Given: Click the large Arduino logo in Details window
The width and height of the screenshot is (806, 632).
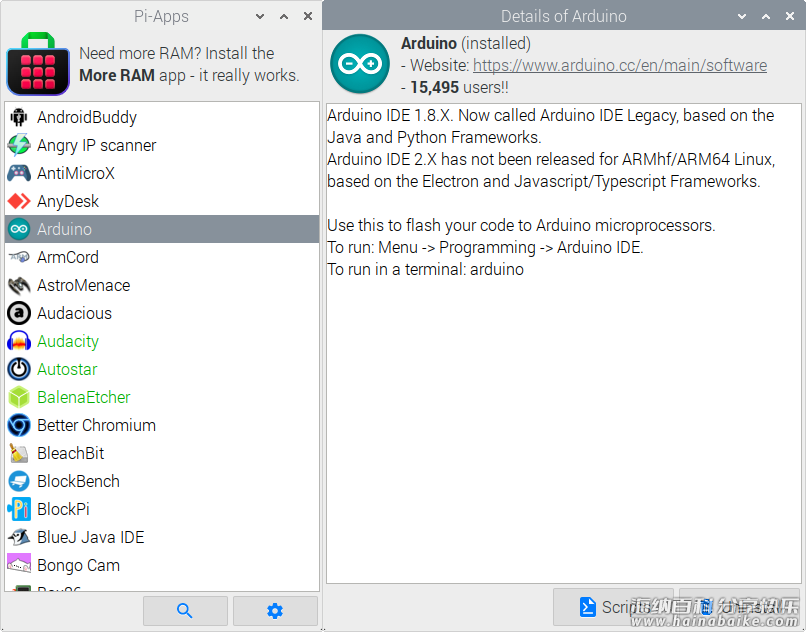Looking at the screenshot, I should coord(360,64).
